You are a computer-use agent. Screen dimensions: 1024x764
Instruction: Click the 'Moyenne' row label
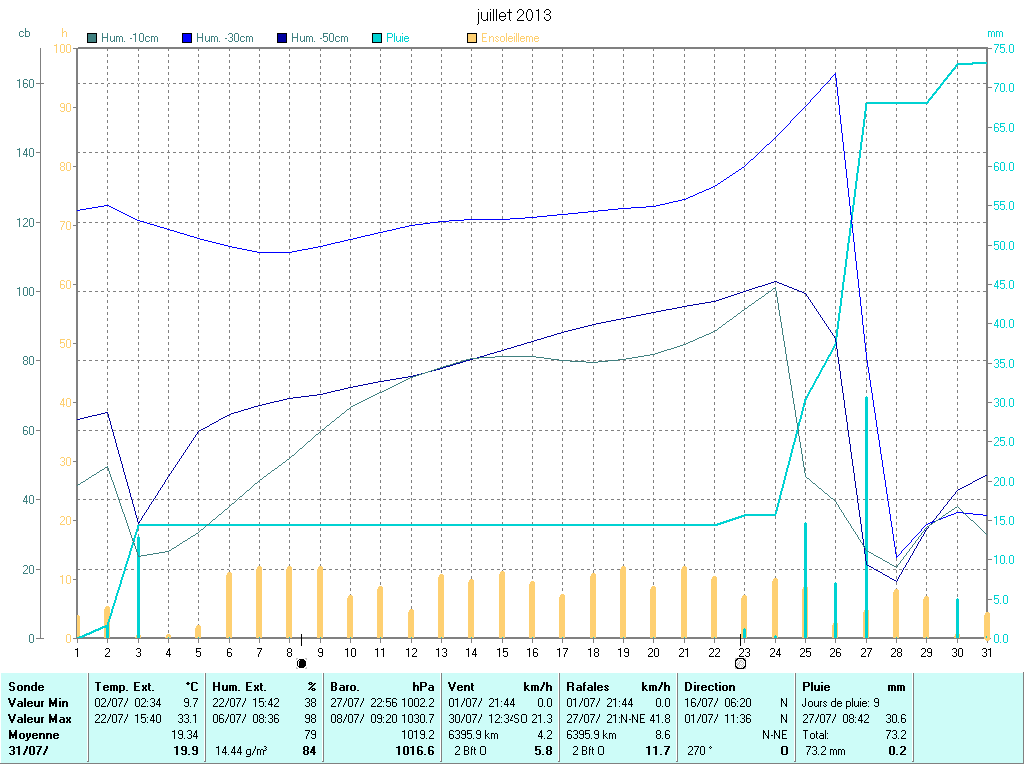pyautogui.click(x=32, y=735)
